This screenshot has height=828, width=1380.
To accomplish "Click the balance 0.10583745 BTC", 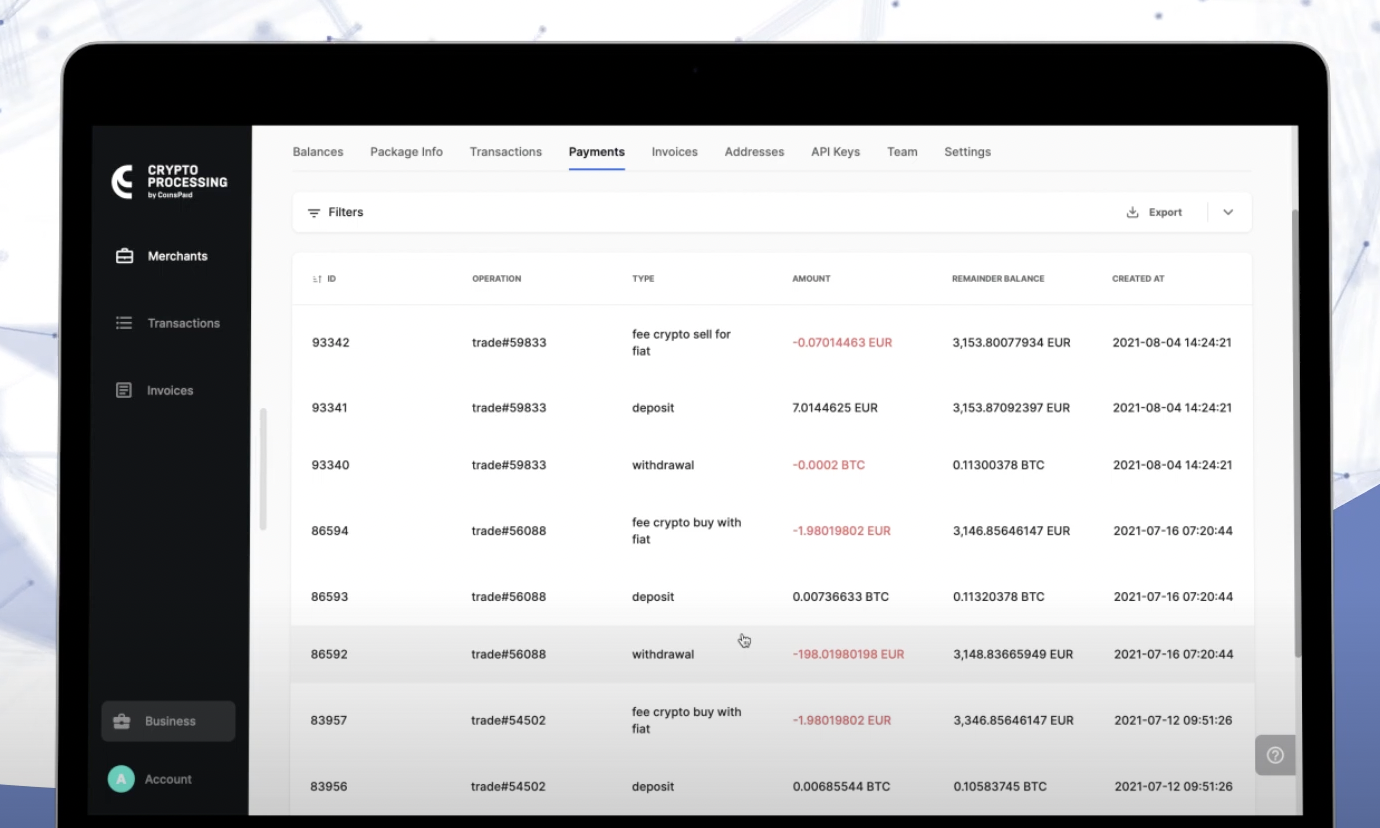I will (1000, 787).
